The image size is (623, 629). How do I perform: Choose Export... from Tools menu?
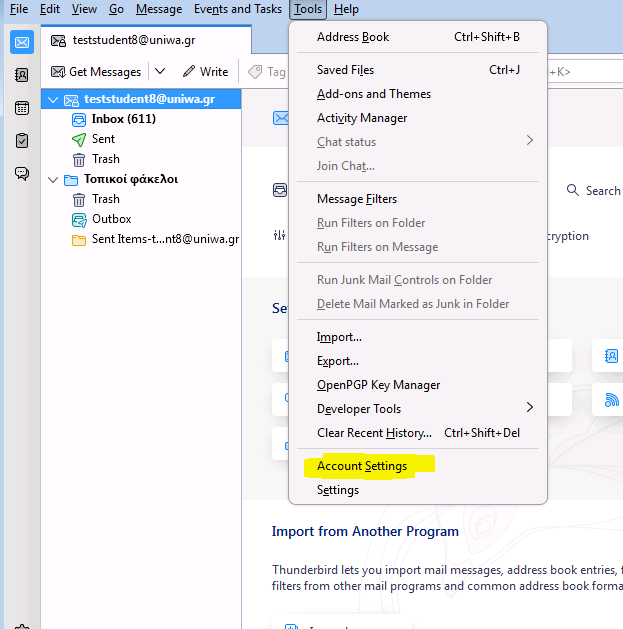coord(418,361)
